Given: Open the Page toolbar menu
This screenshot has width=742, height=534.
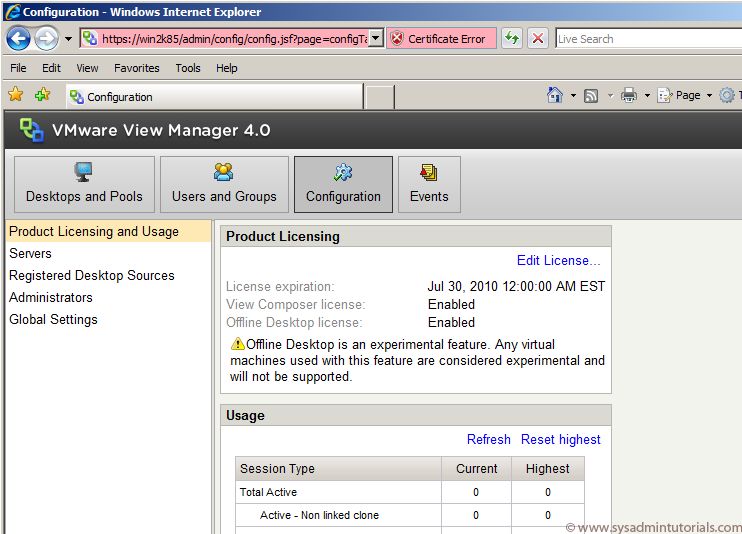Looking at the screenshot, I should coord(679,96).
